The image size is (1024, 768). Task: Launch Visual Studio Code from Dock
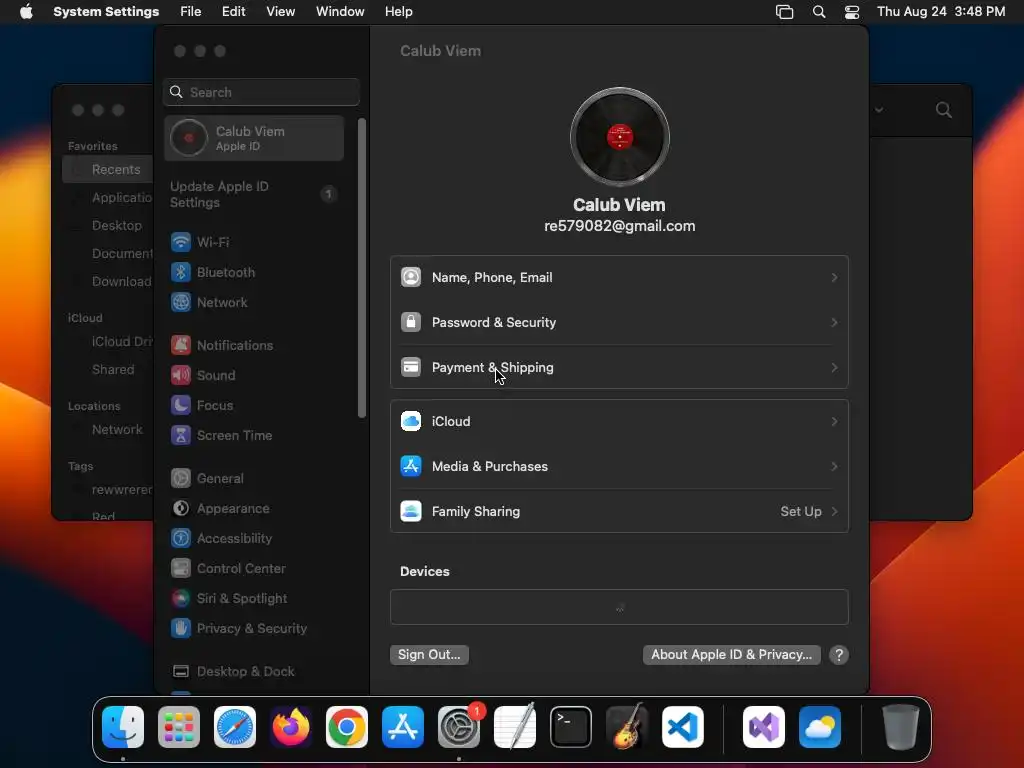coord(682,727)
